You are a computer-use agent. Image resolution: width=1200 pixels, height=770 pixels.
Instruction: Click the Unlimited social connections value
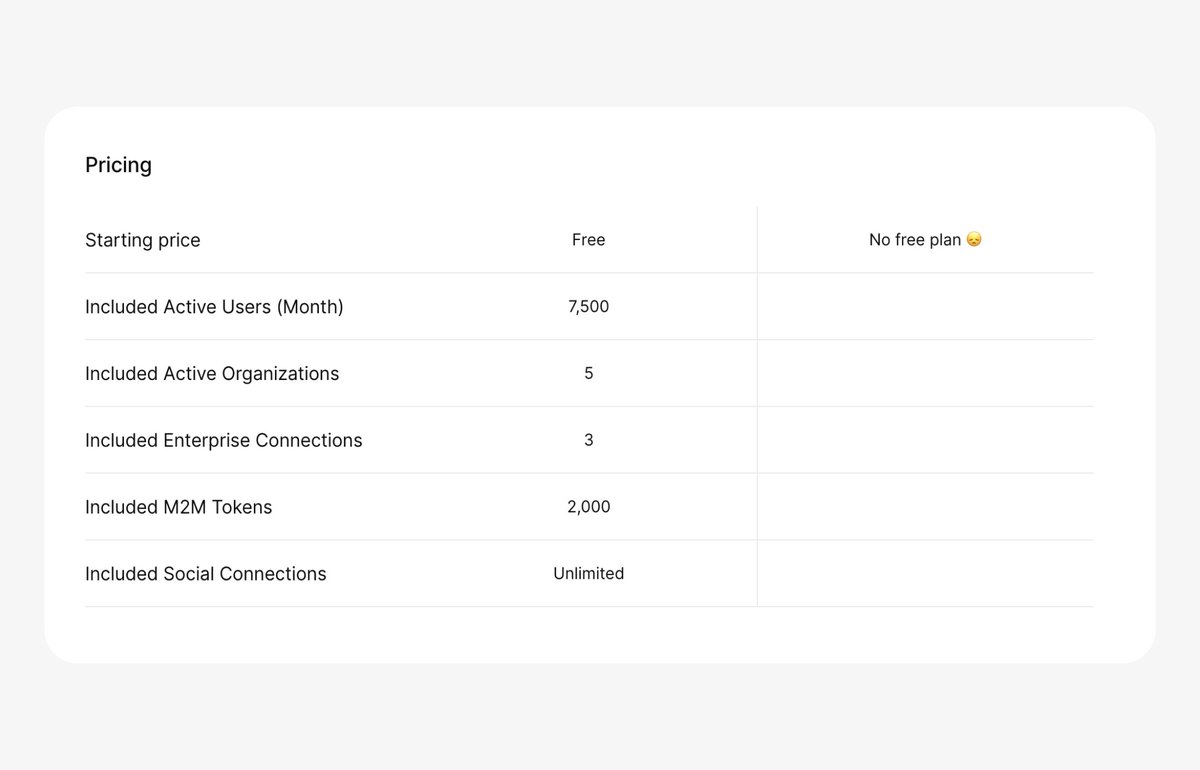tap(588, 573)
